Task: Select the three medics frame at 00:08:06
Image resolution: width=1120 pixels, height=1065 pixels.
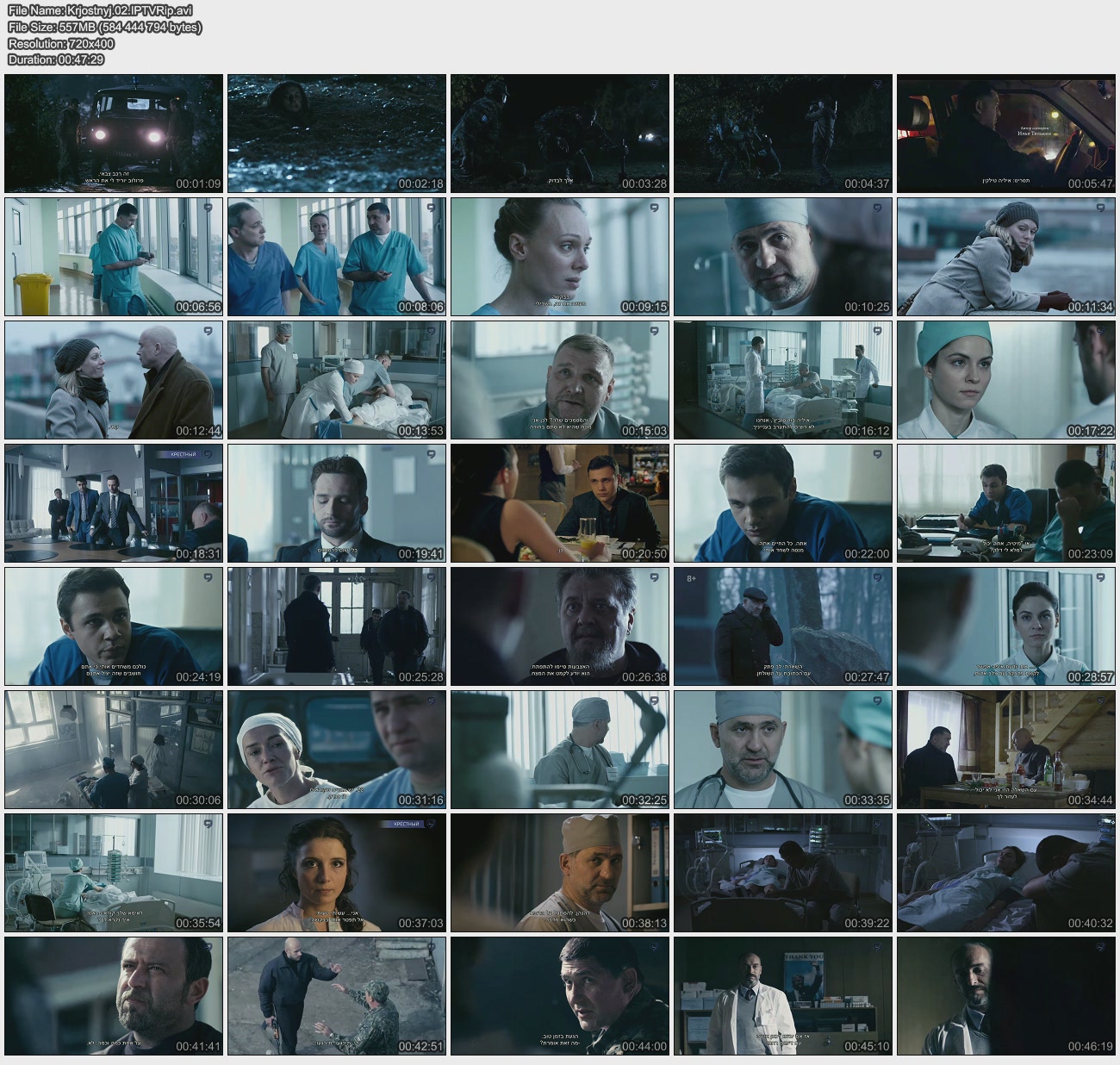Action: point(337,257)
